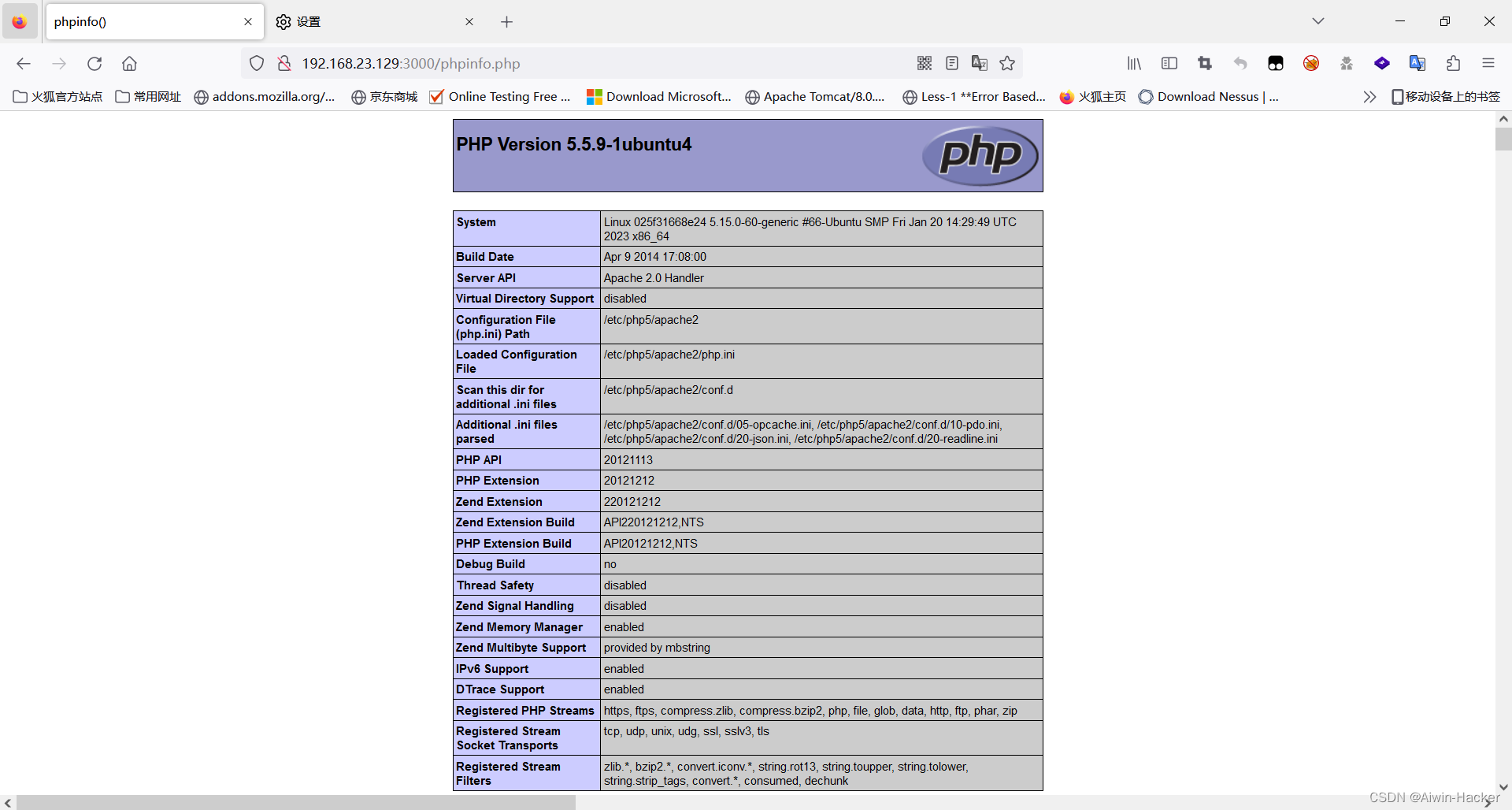This screenshot has height=810, width=1512.
Task: Open 常用网址 bookmark folder
Action: point(148,97)
